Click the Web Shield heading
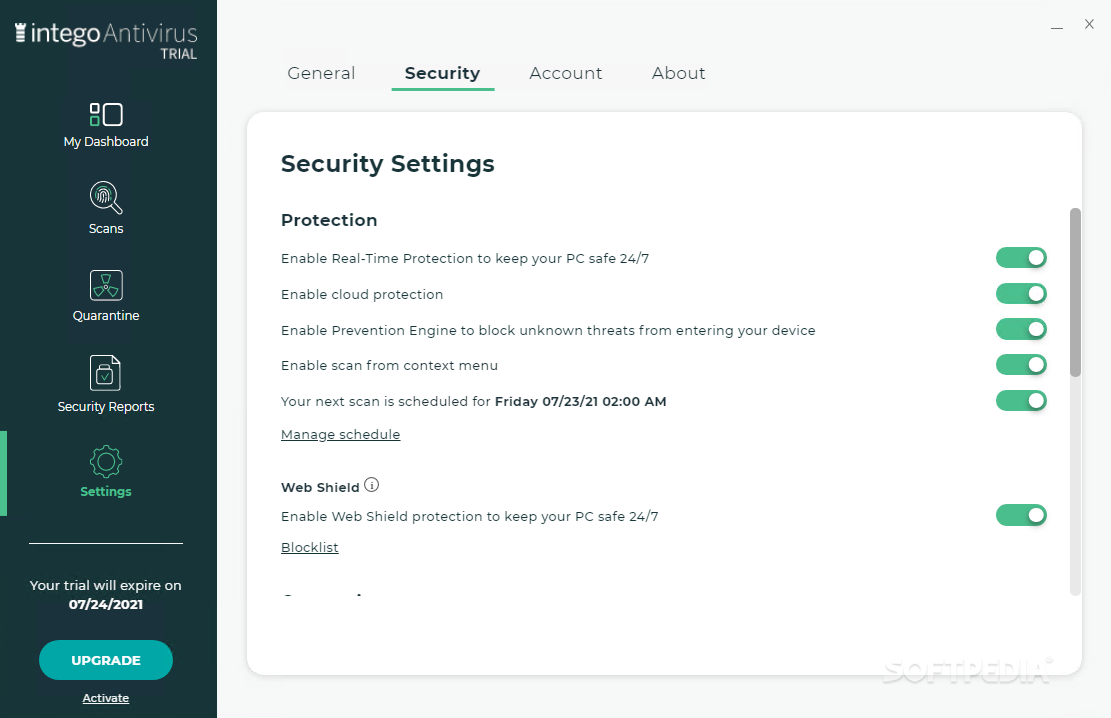Image resolution: width=1111 pixels, height=718 pixels. (320, 487)
